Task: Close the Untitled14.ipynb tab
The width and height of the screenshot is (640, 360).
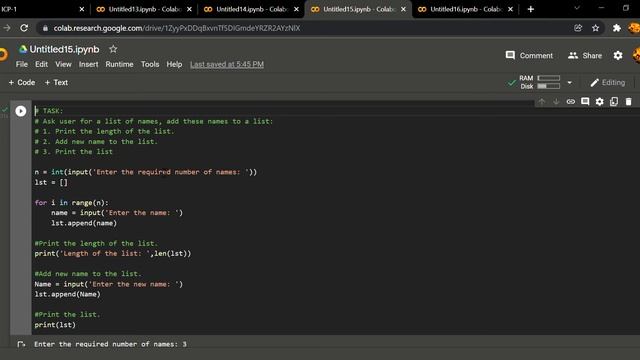Action: pyautogui.click(x=296, y=9)
